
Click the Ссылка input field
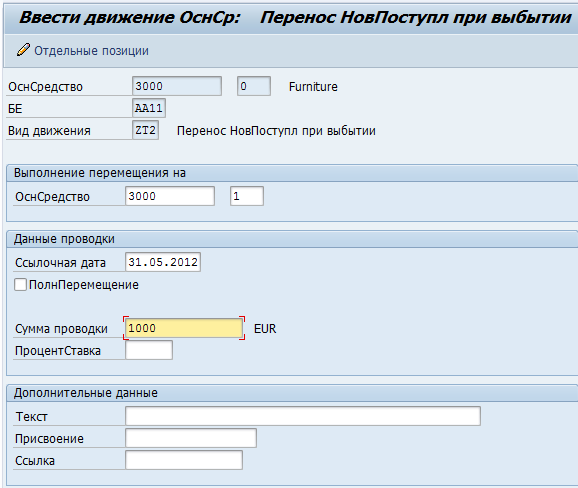point(184,460)
